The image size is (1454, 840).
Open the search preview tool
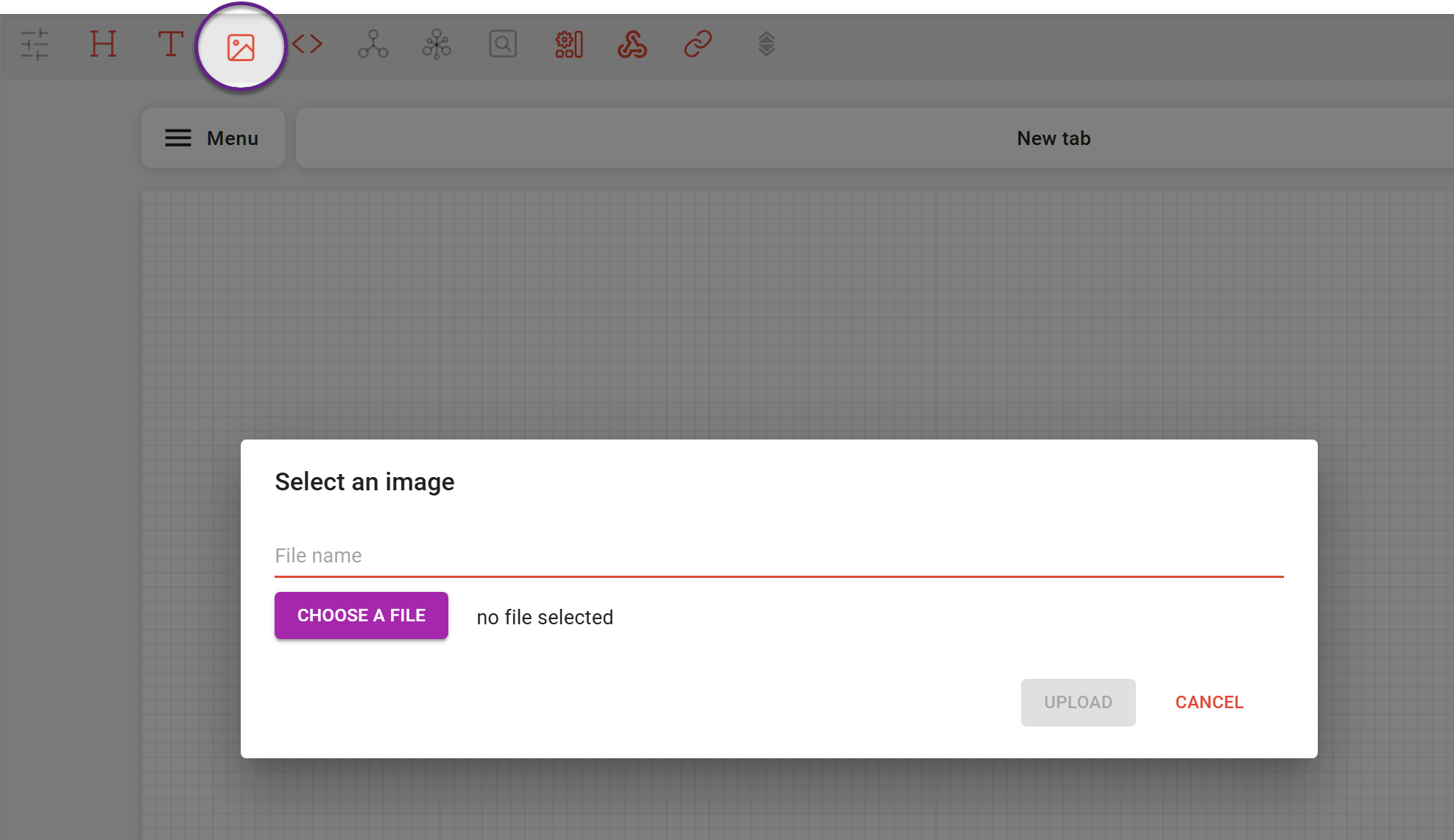click(x=502, y=44)
